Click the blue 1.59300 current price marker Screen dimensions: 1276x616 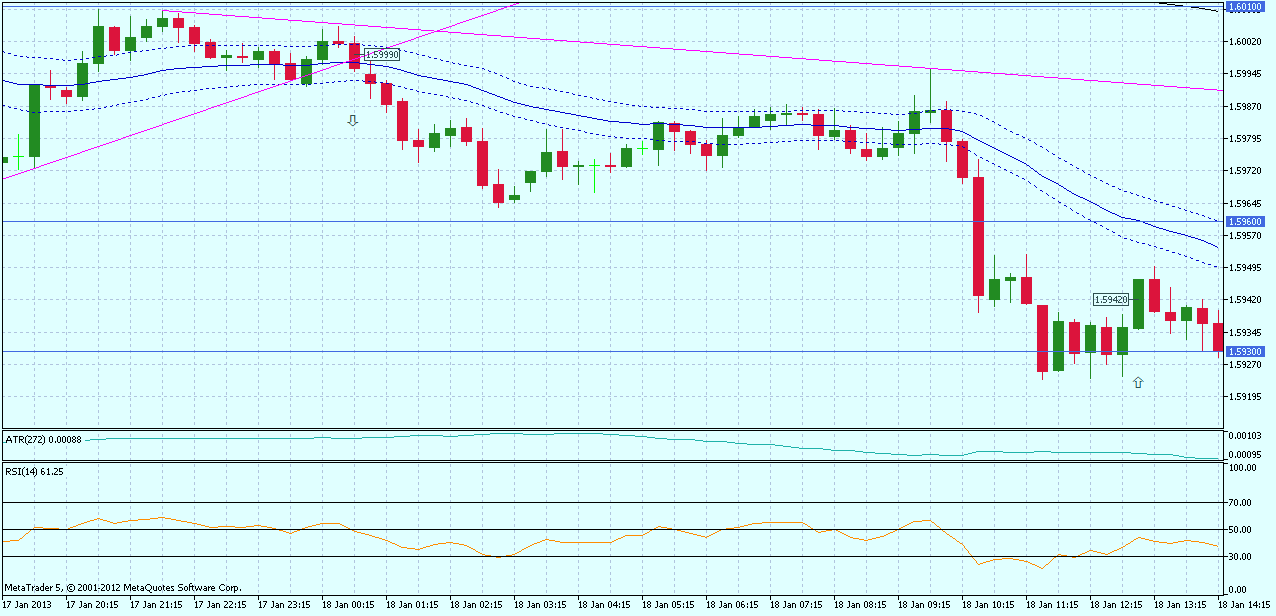pos(1244,350)
